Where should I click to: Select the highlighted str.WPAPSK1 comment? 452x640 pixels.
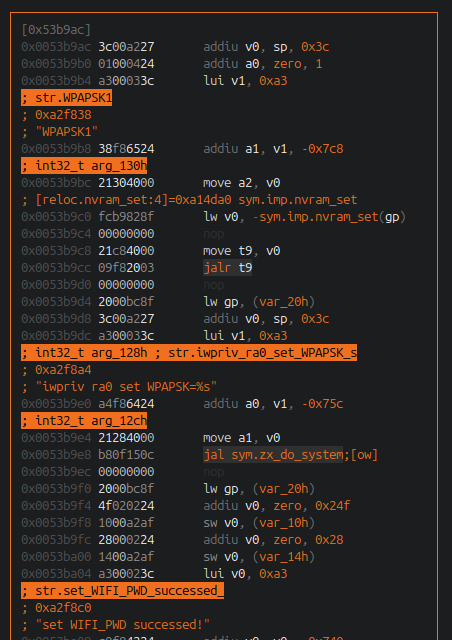click(x=67, y=98)
